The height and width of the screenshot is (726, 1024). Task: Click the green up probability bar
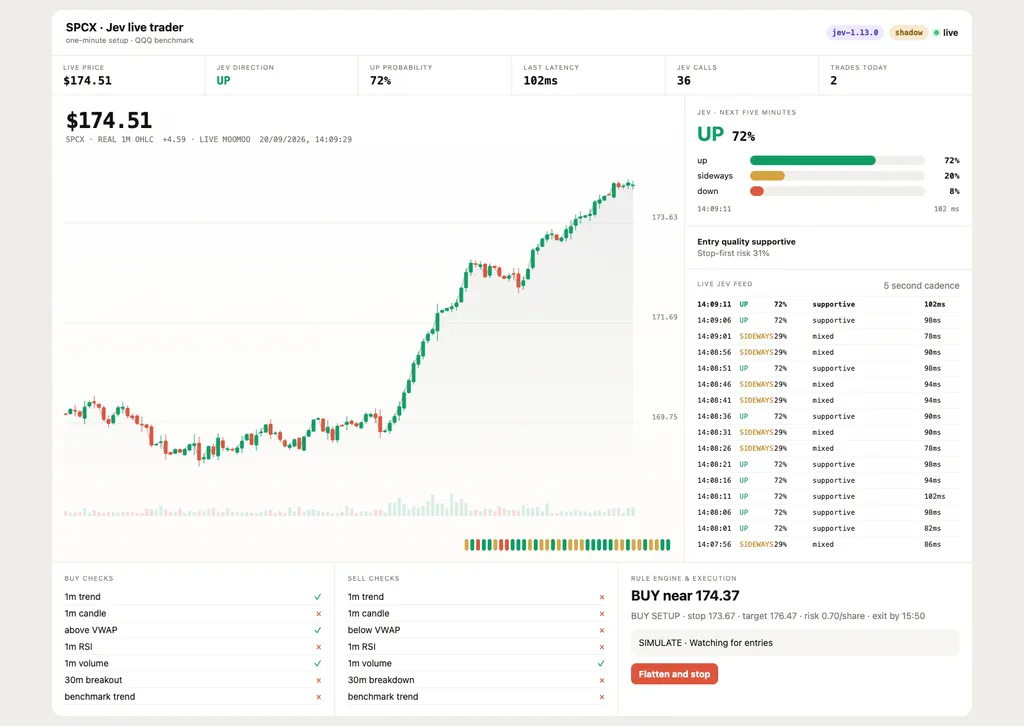[x=812, y=161]
